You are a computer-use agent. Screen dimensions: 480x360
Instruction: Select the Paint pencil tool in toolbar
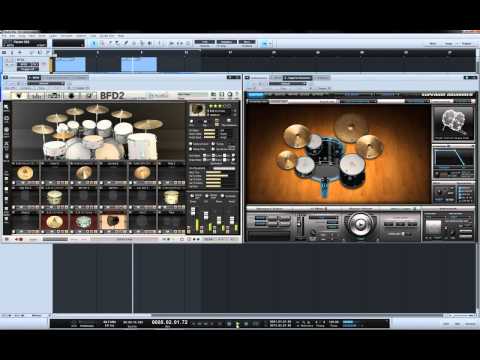pyautogui.click(x=126, y=43)
